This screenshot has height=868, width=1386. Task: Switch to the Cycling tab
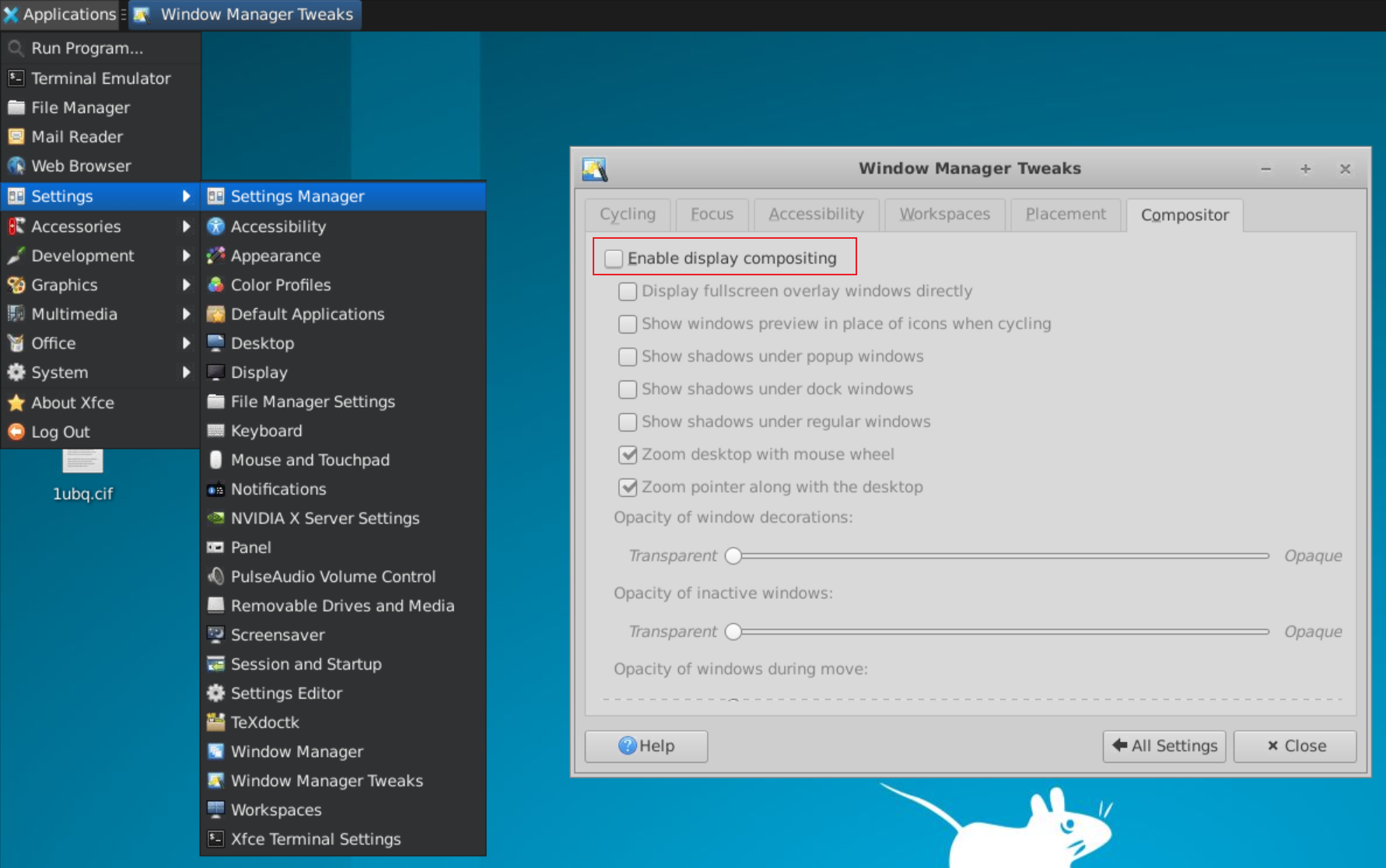[628, 214]
